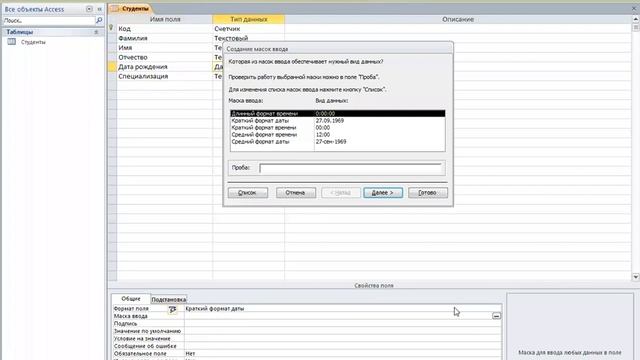The width and height of the screenshot is (640, 360).
Task: Collapse the navigation pane with double chevron
Action: coord(99,9)
